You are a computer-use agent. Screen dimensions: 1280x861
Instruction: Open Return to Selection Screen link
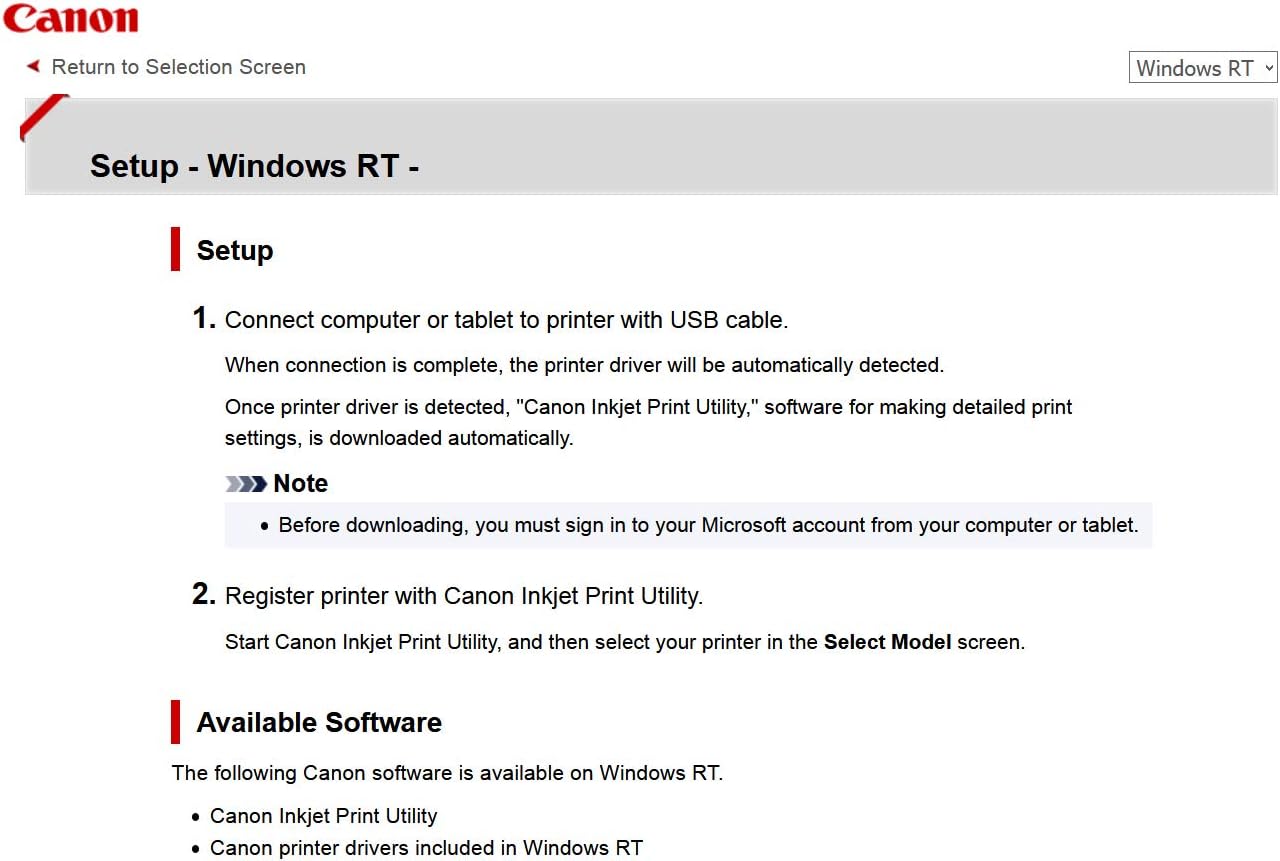click(178, 67)
